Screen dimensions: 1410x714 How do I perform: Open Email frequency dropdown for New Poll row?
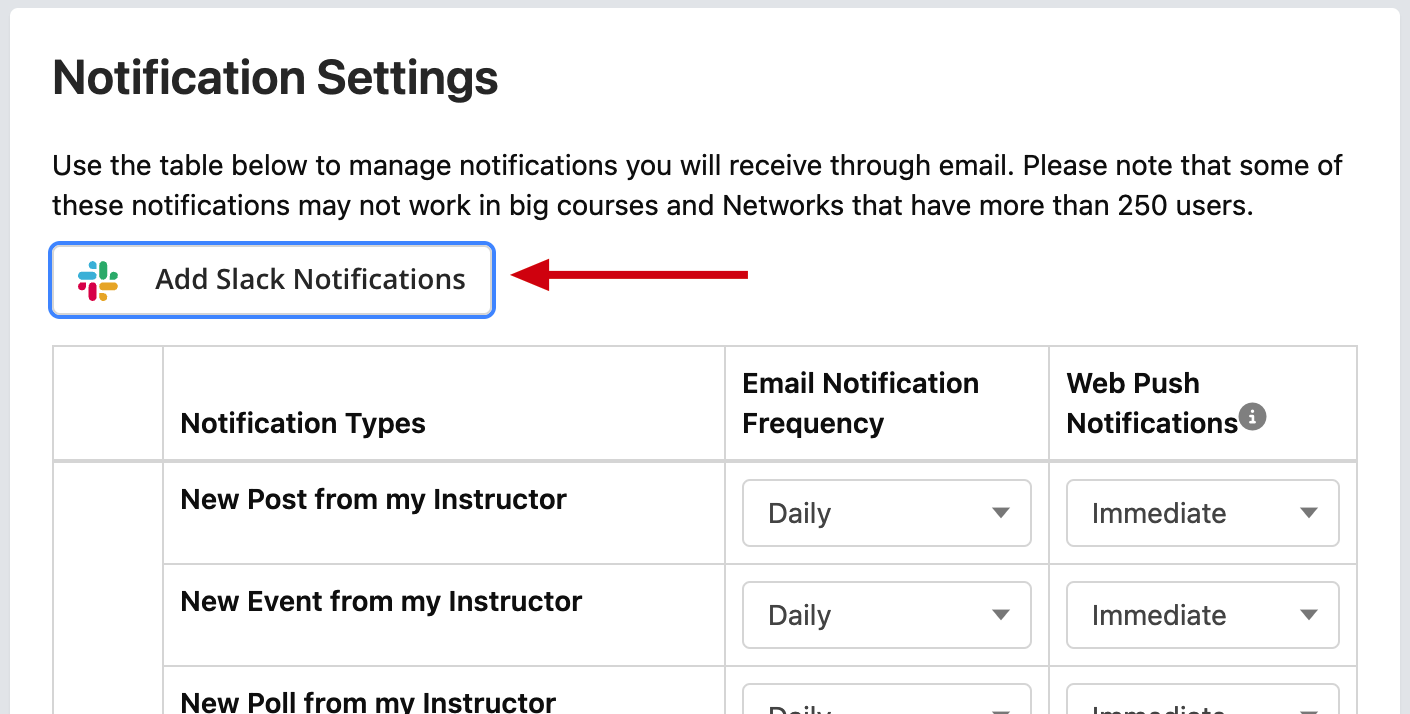pos(886,699)
